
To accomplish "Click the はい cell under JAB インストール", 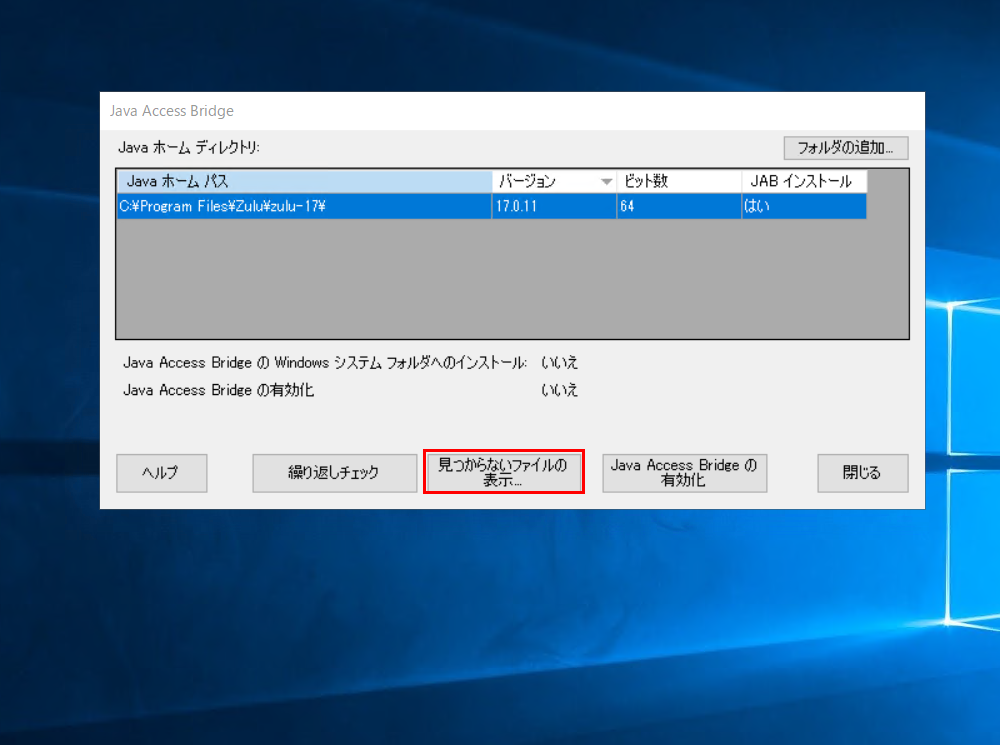I will 804,206.
